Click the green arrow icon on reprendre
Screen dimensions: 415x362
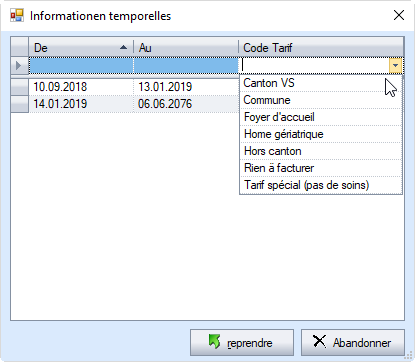214,342
